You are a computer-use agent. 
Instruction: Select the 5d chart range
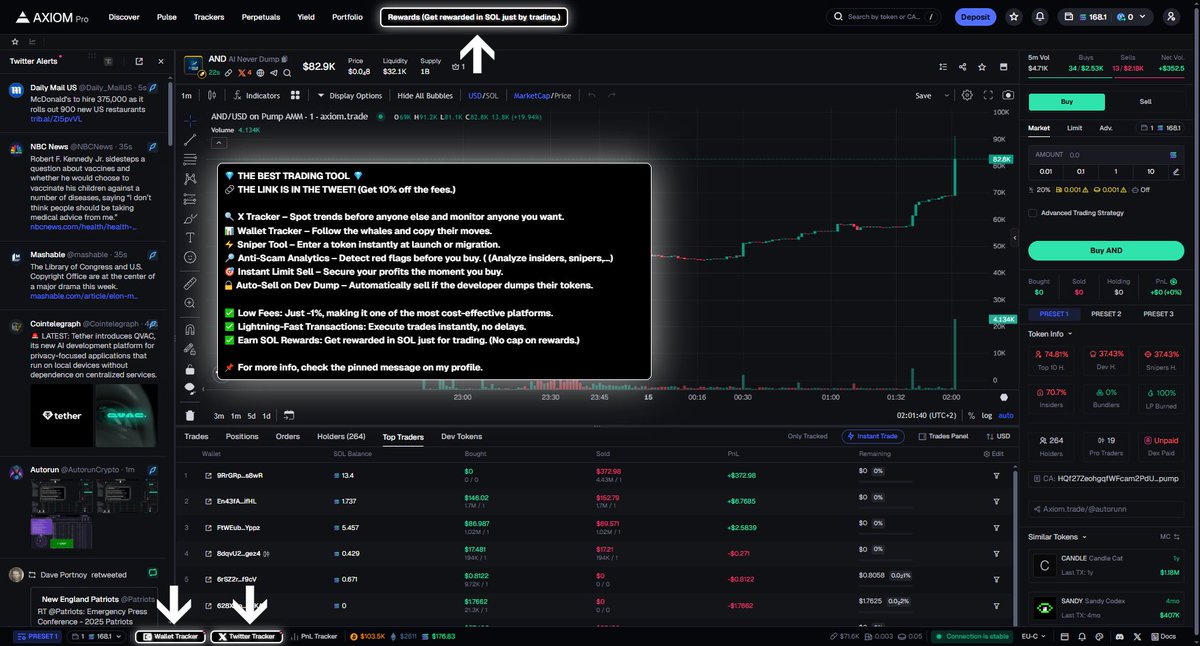[250, 415]
